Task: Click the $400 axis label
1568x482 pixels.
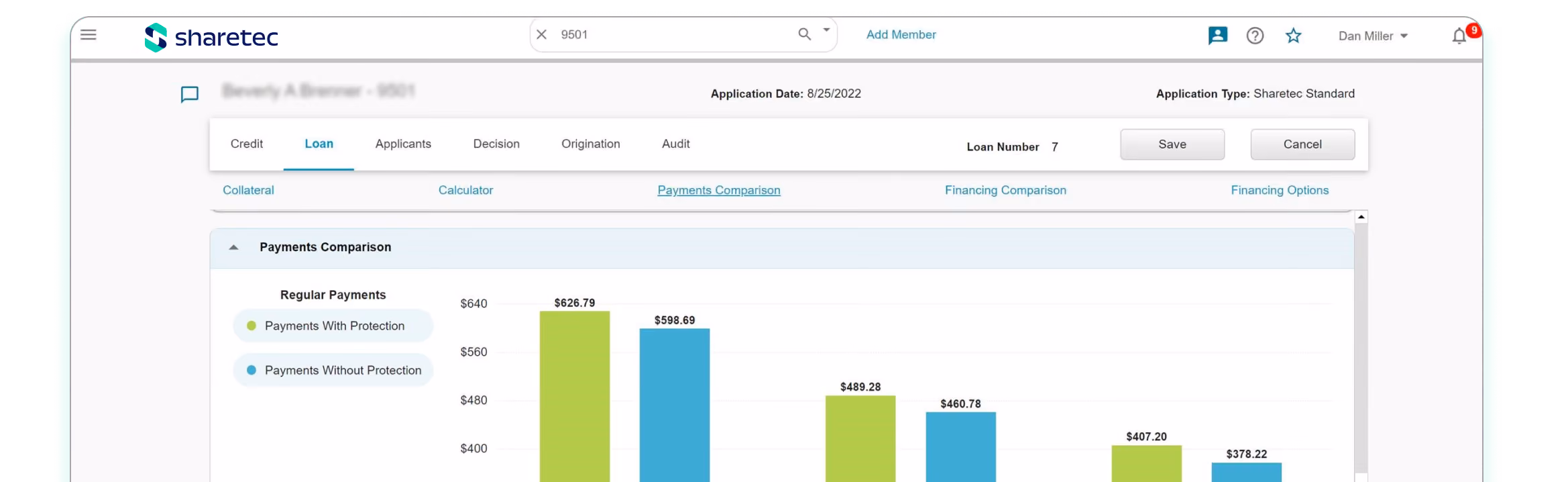Action: (x=473, y=448)
